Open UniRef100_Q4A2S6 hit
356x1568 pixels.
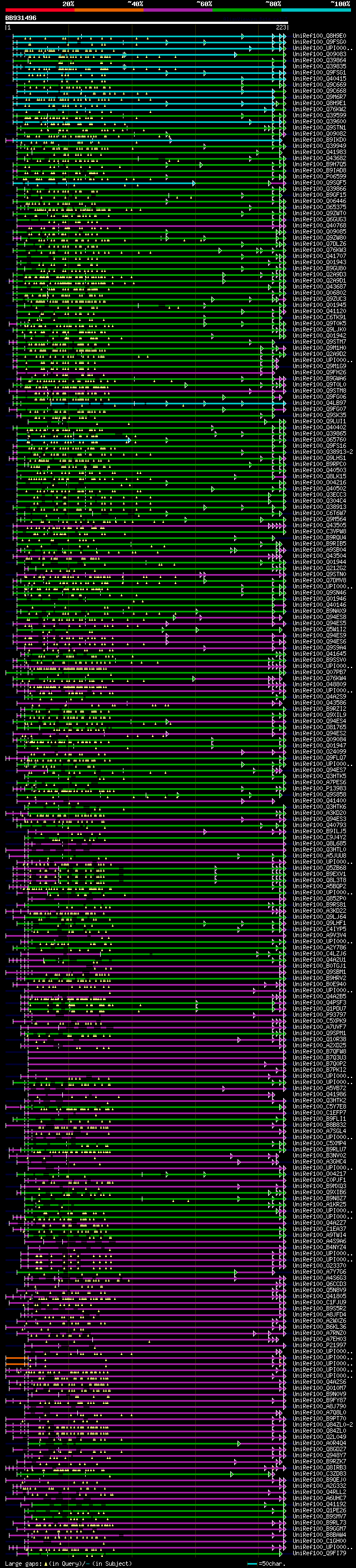(319, 1382)
